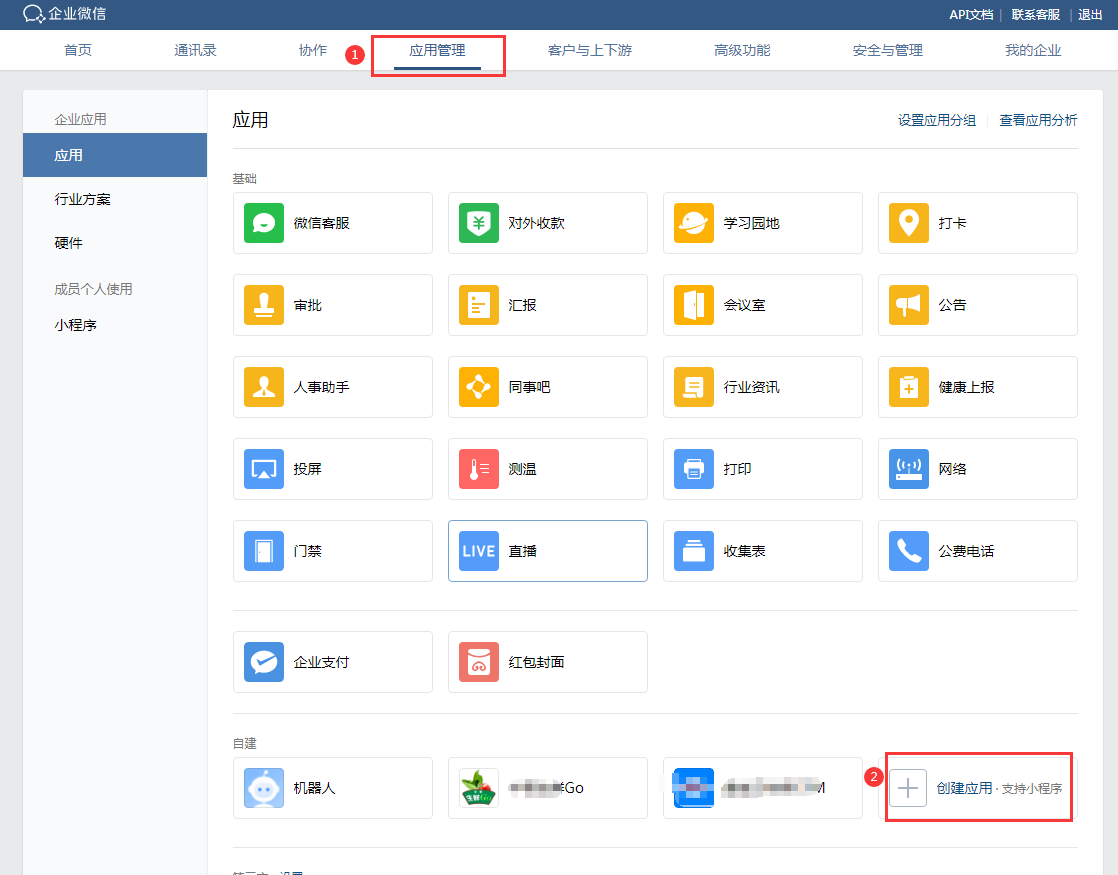Click the 公费电话 phone icon
Viewport: 1118px width, 875px height.
(909, 551)
